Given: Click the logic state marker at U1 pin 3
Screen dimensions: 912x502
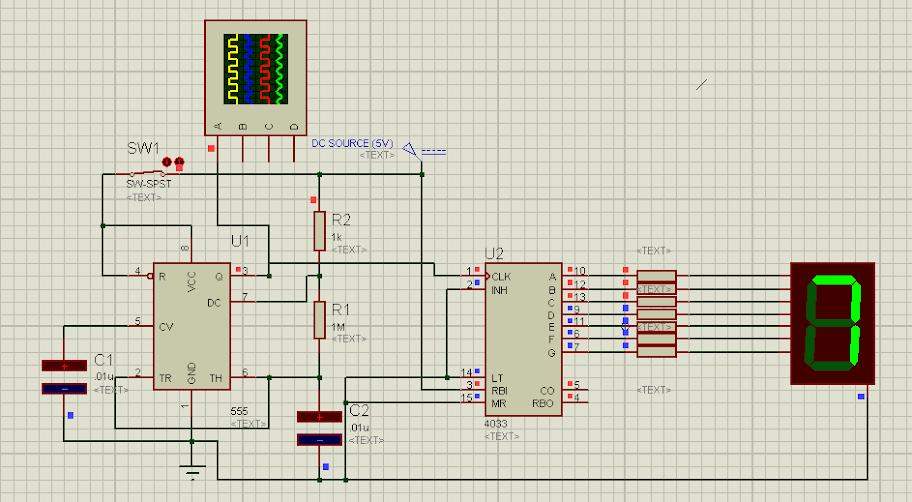Looking at the screenshot, I should click(238, 269).
